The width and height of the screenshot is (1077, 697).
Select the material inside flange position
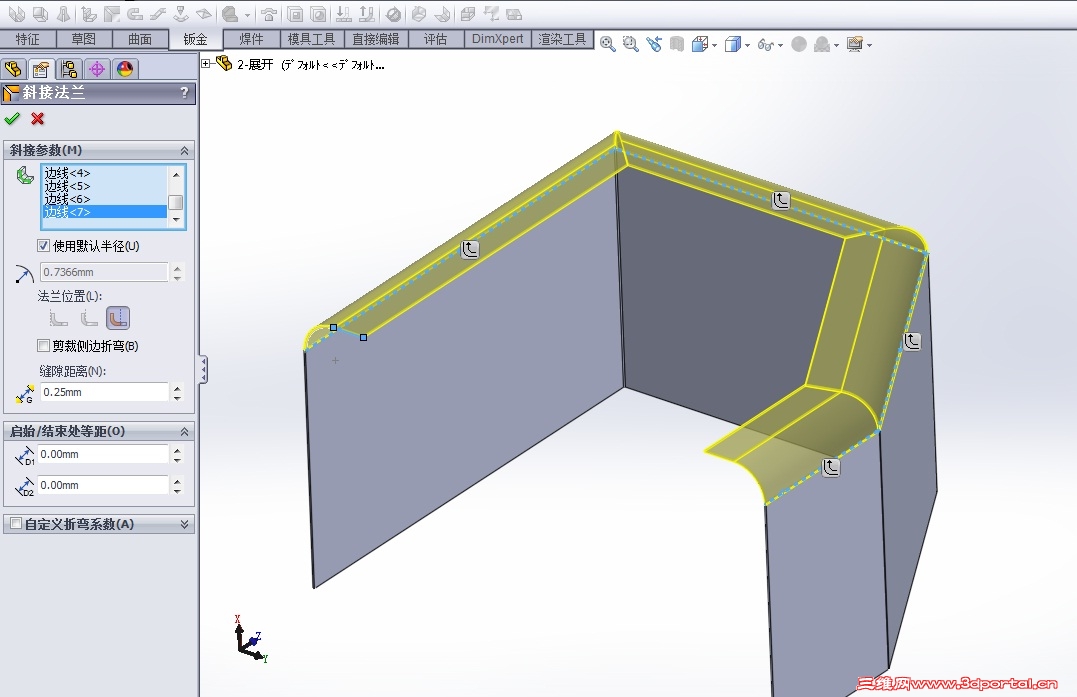coord(58,318)
